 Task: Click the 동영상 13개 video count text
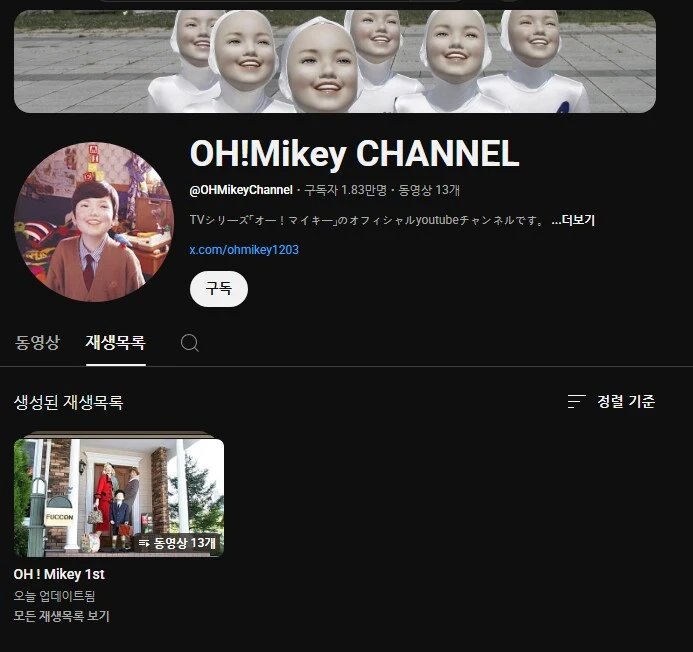[x=429, y=190]
